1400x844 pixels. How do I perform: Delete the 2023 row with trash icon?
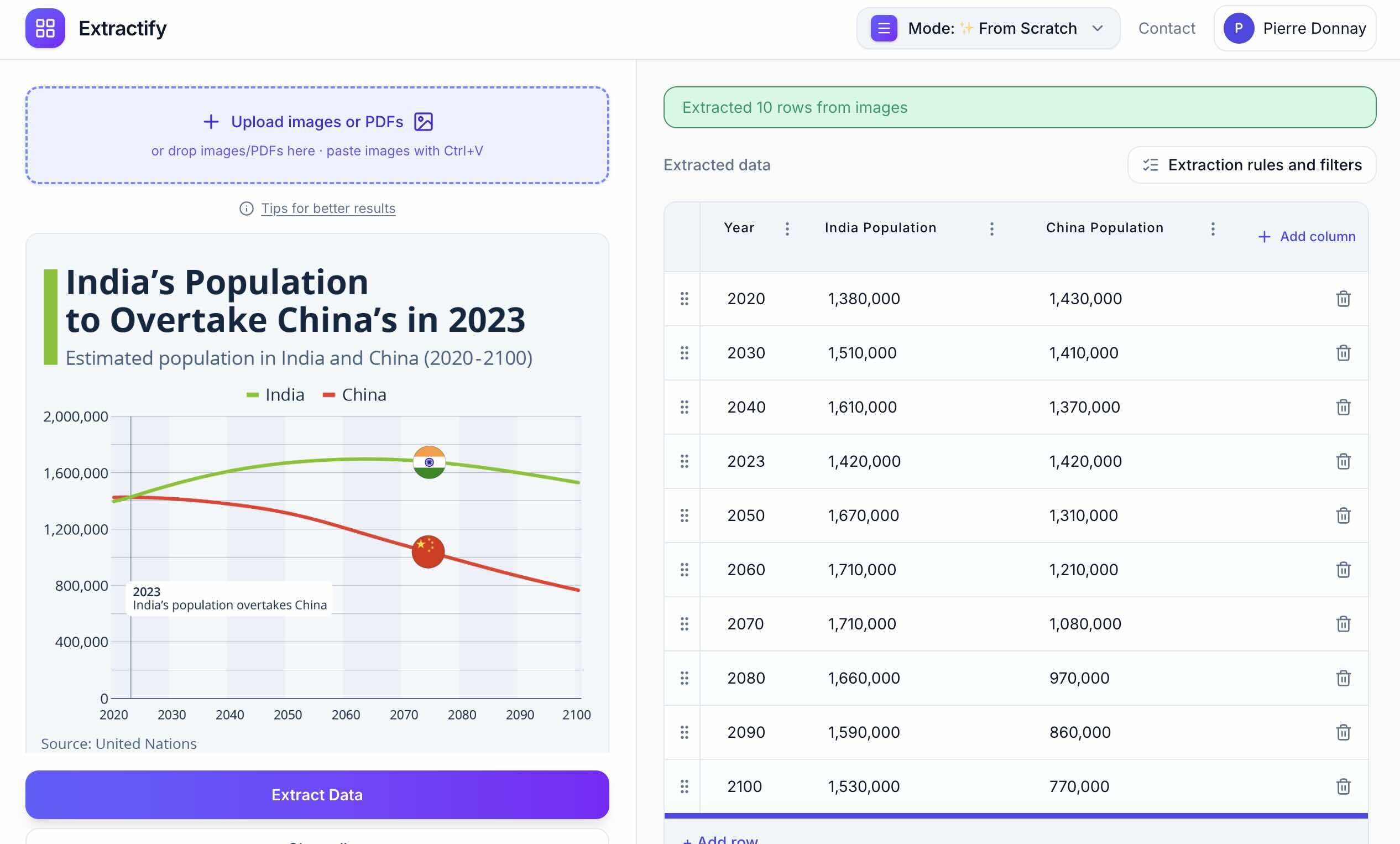pyautogui.click(x=1343, y=461)
